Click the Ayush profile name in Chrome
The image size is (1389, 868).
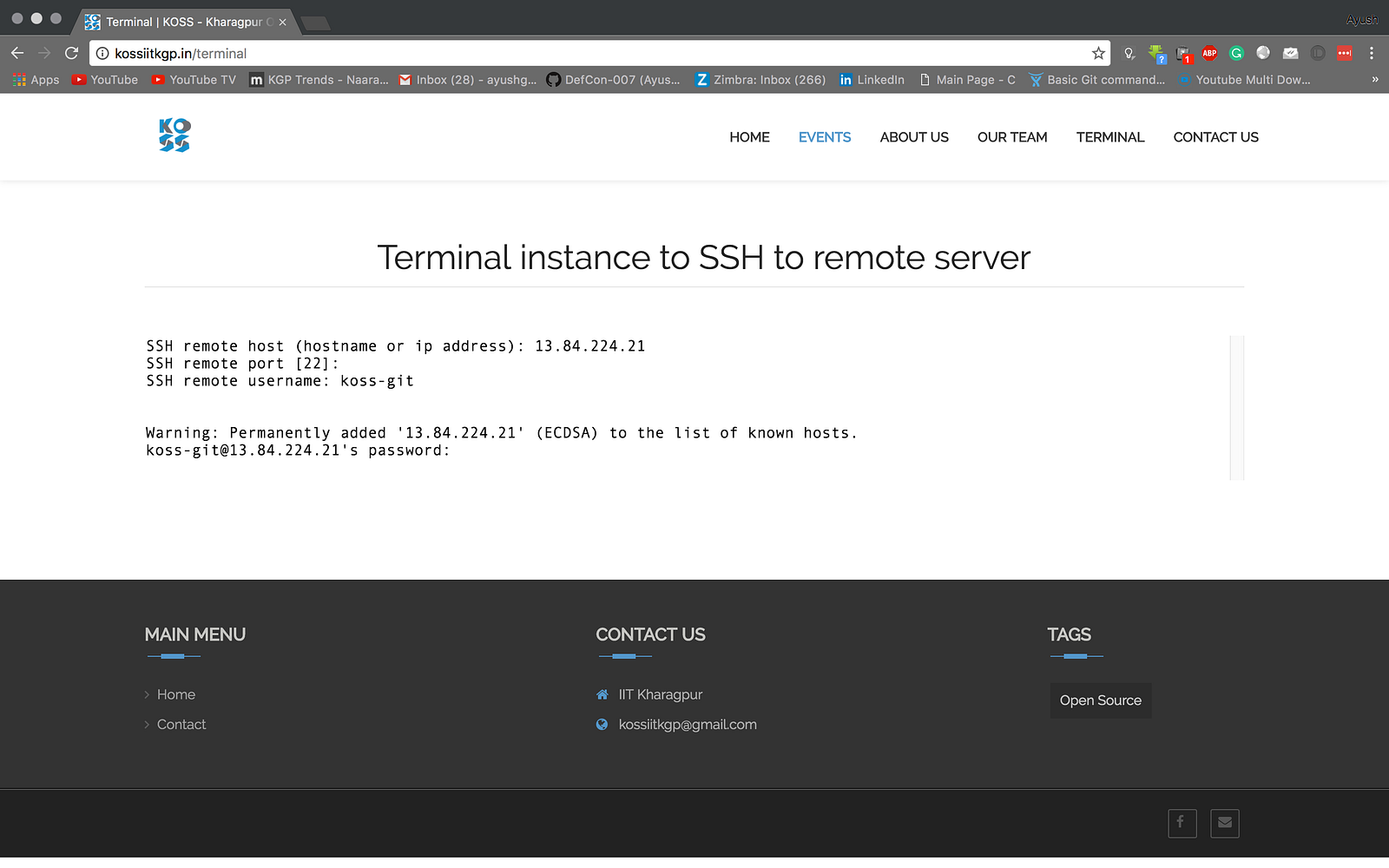[x=1361, y=20]
